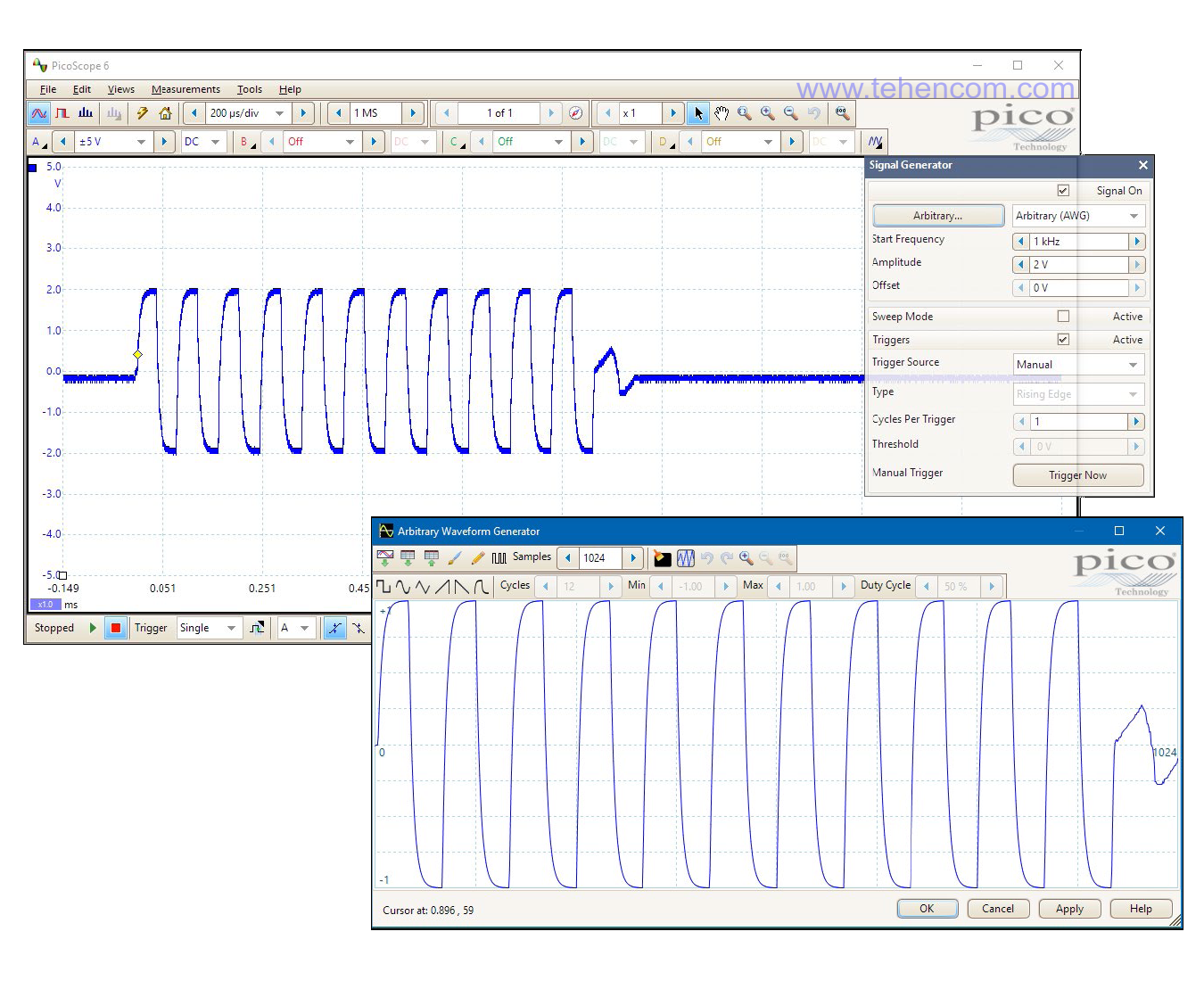Image resolution: width=1204 pixels, height=981 pixels.
Task: Open the Views menu
Action: pyautogui.click(x=121, y=89)
